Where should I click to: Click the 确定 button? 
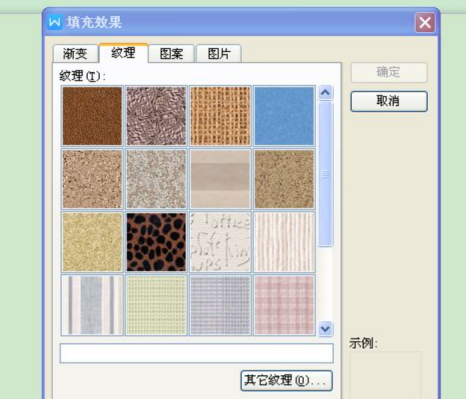[x=389, y=72]
